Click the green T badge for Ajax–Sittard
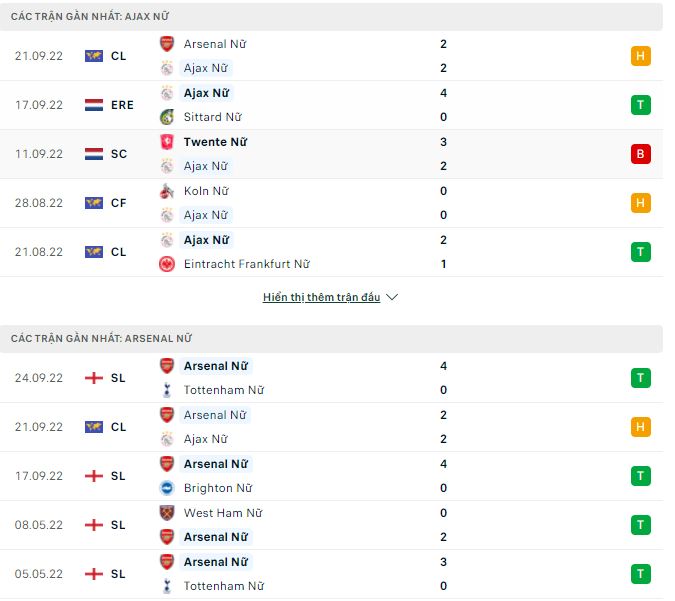The image size is (675, 601). 641,105
